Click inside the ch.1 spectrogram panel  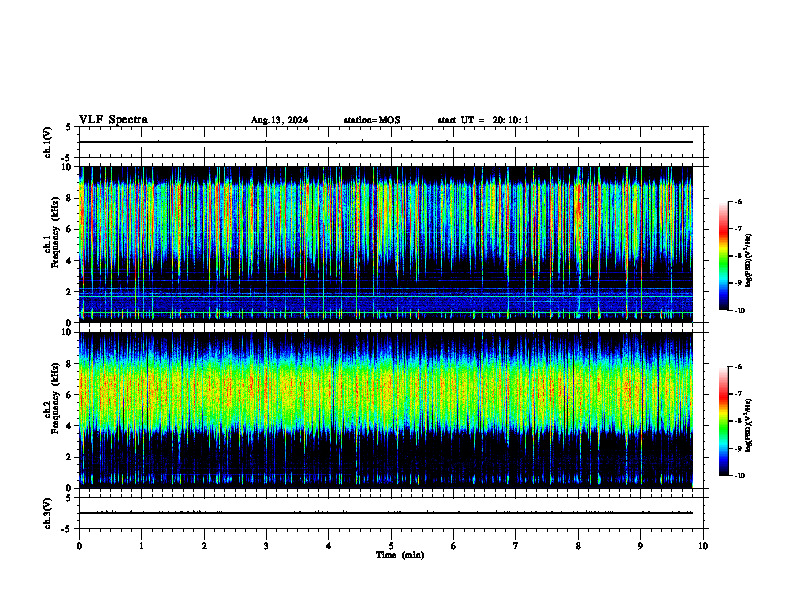(x=386, y=244)
